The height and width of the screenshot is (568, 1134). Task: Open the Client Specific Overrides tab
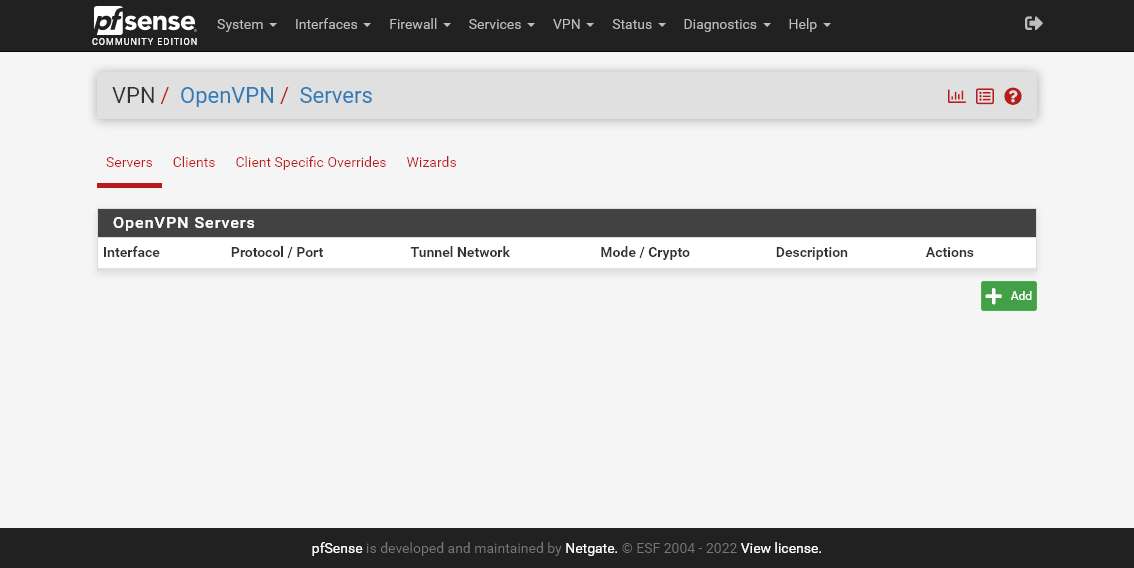(311, 163)
